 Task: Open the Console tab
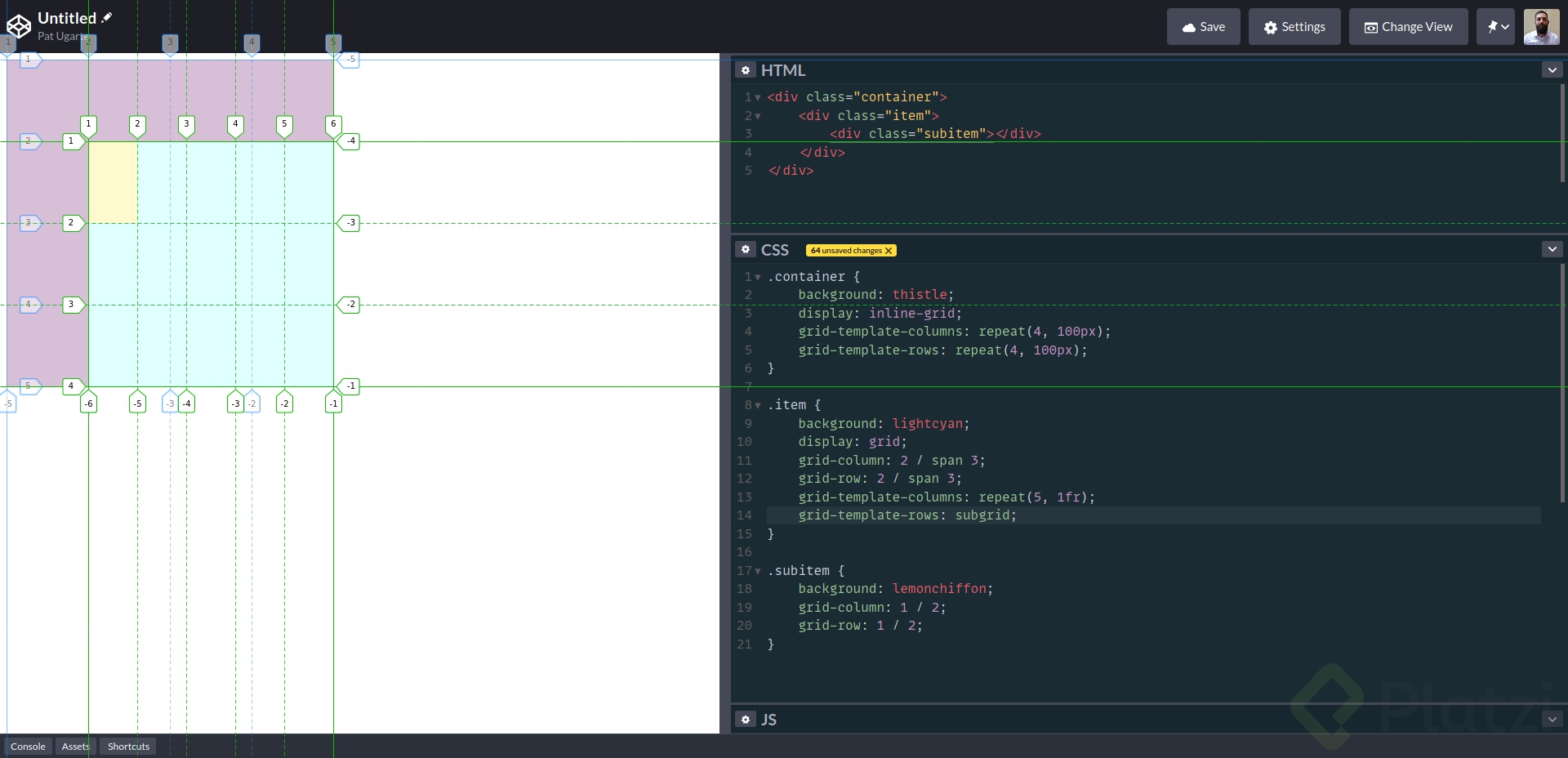(28, 746)
